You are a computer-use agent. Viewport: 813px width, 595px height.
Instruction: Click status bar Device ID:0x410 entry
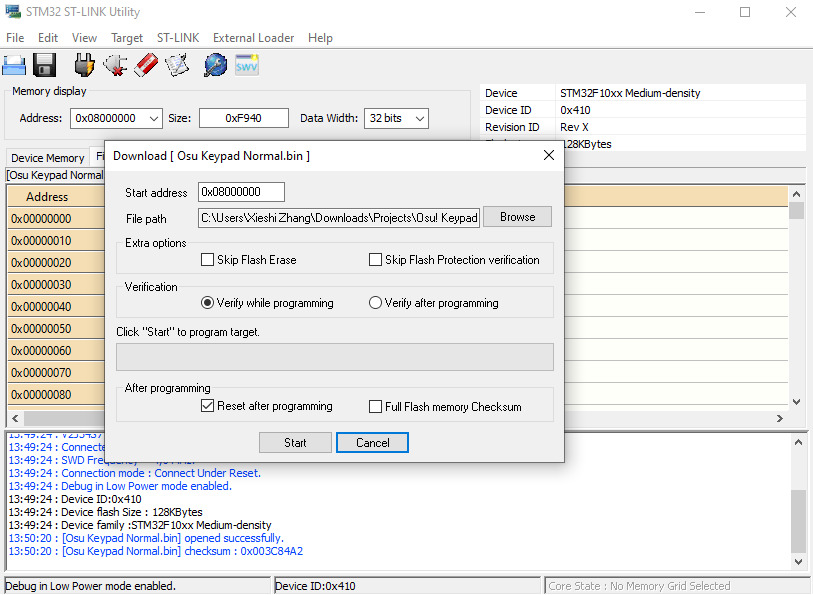(407, 586)
